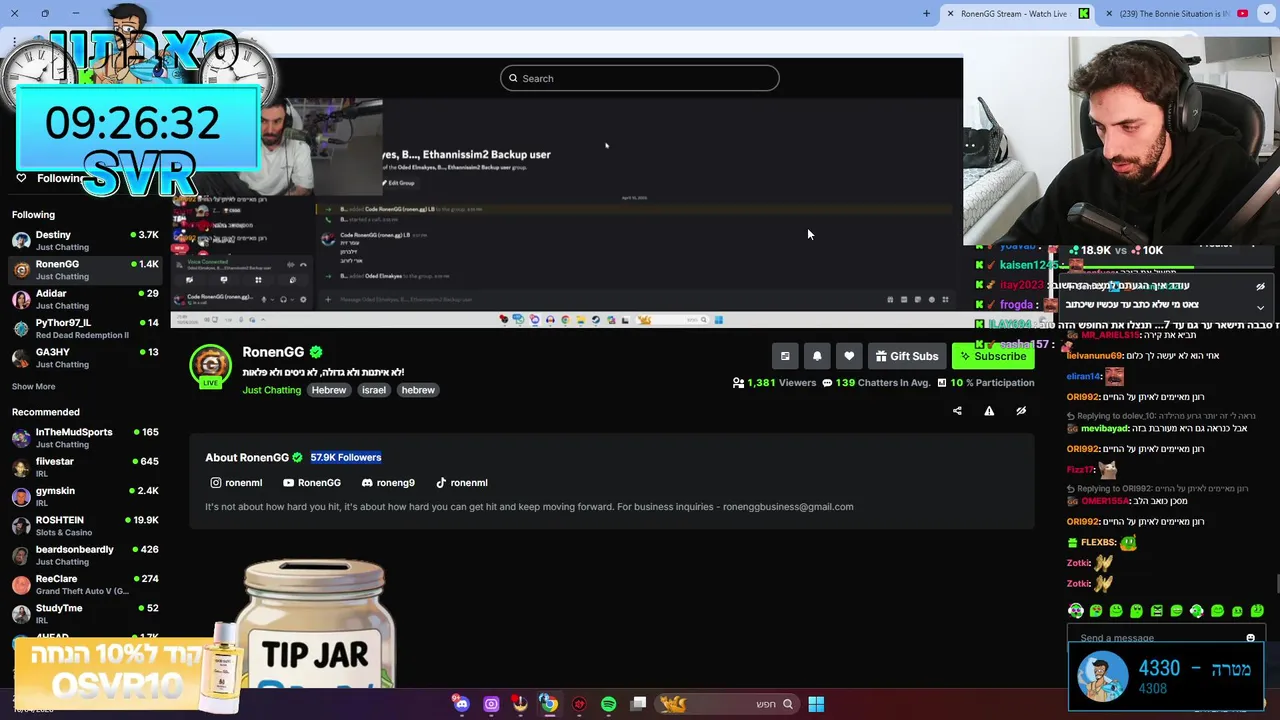Viewport: 1280px width, 720px height.
Task: Toggle the hide (crossed-eye) icon under stats
Action: (x=1021, y=411)
